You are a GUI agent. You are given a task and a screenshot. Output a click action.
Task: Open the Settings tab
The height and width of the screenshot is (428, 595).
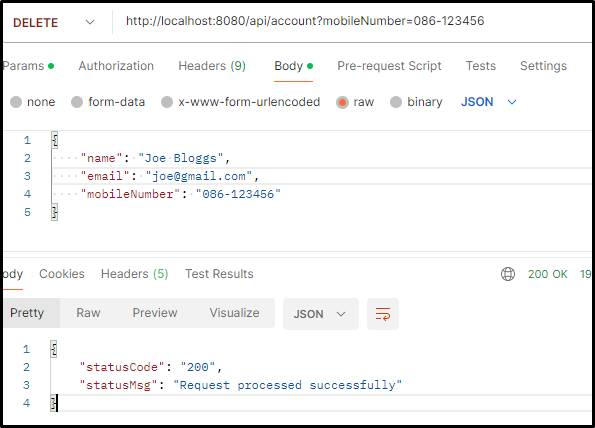click(x=543, y=66)
